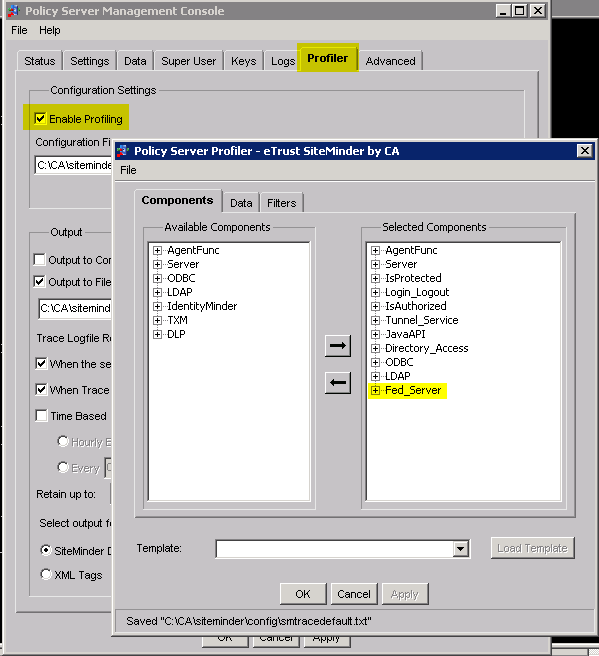Open the Super User tab

[189, 61]
